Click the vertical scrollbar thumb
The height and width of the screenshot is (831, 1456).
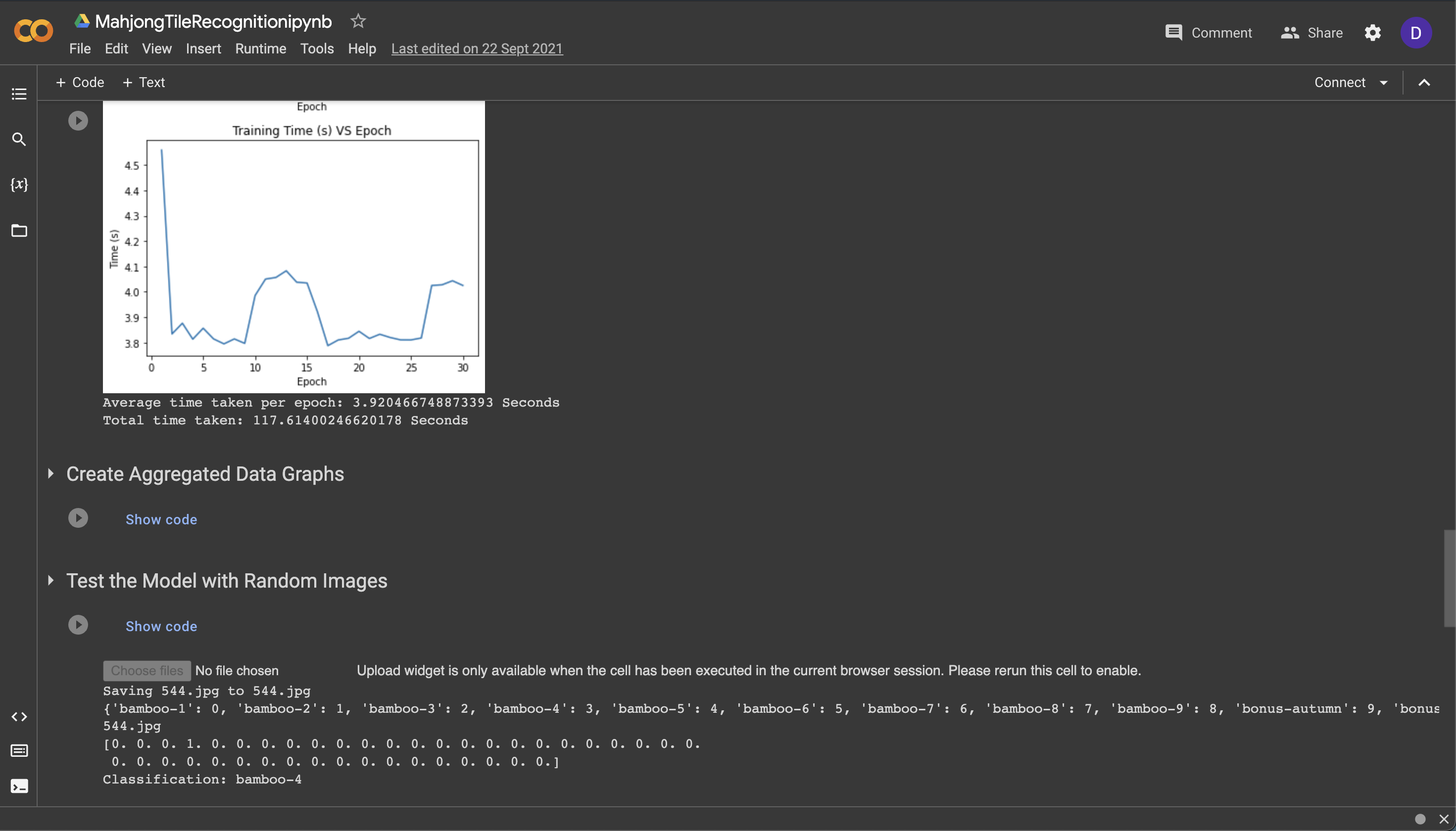[x=1450, y=578]
